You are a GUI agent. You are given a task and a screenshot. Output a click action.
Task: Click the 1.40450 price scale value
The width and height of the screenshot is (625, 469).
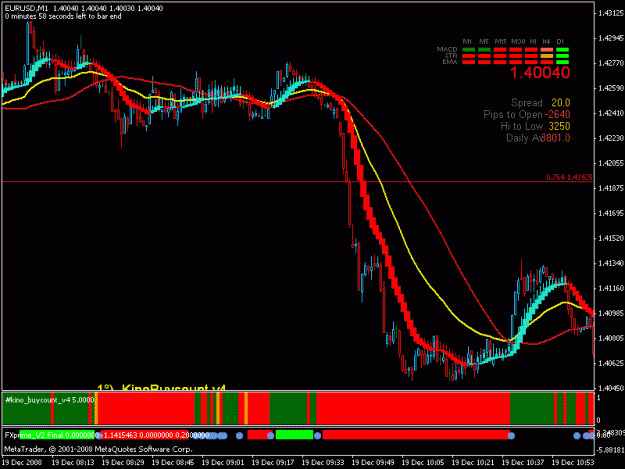(610, 388)
